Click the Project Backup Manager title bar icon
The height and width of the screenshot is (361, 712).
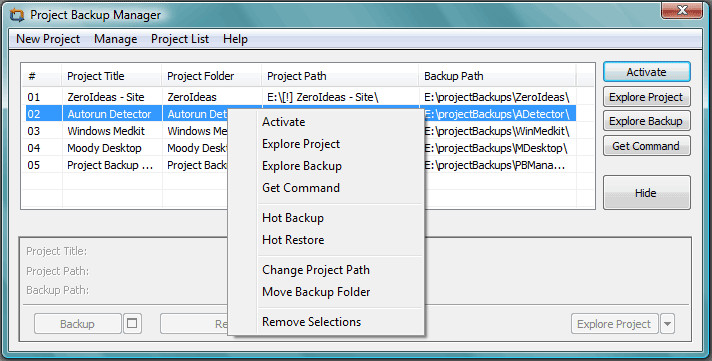pyautogui.click(x=17, y=15)
